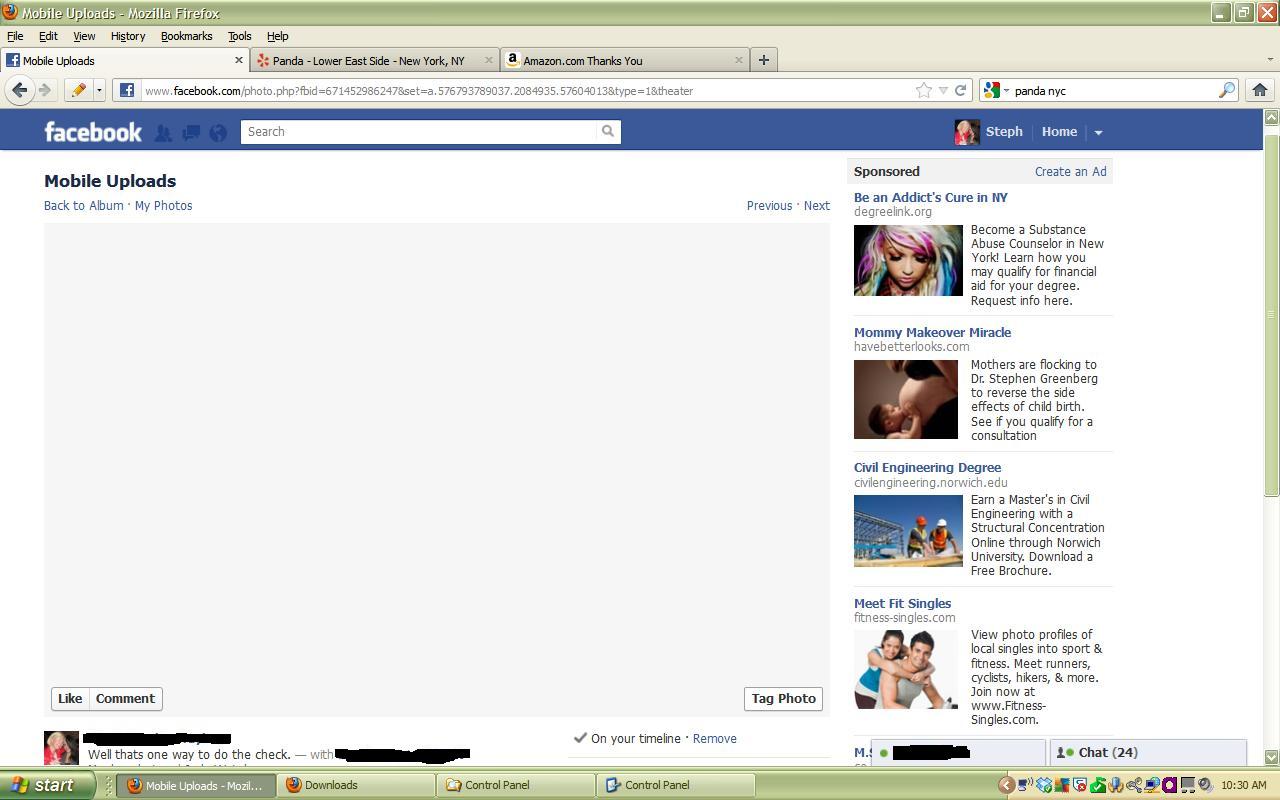Click the Dropbox tray icon
1280x800 pixels.
(x=1044, y=785)
